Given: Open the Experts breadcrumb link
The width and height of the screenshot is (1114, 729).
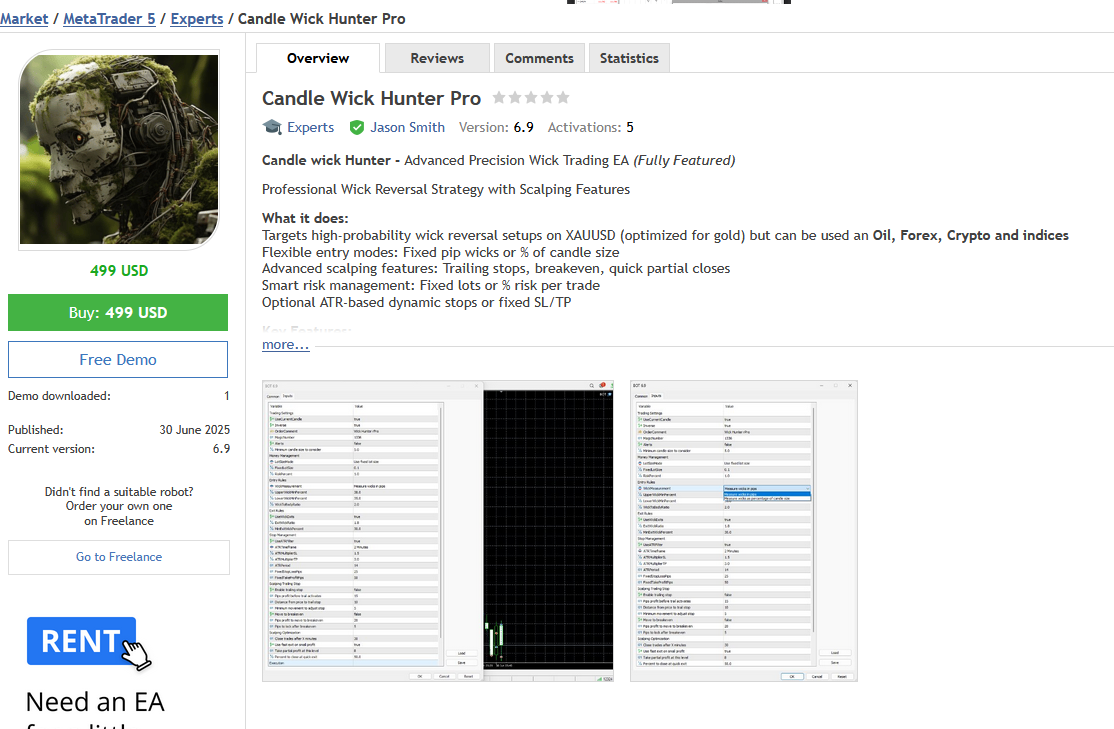Looking at the screenshot, I should 197,19.
